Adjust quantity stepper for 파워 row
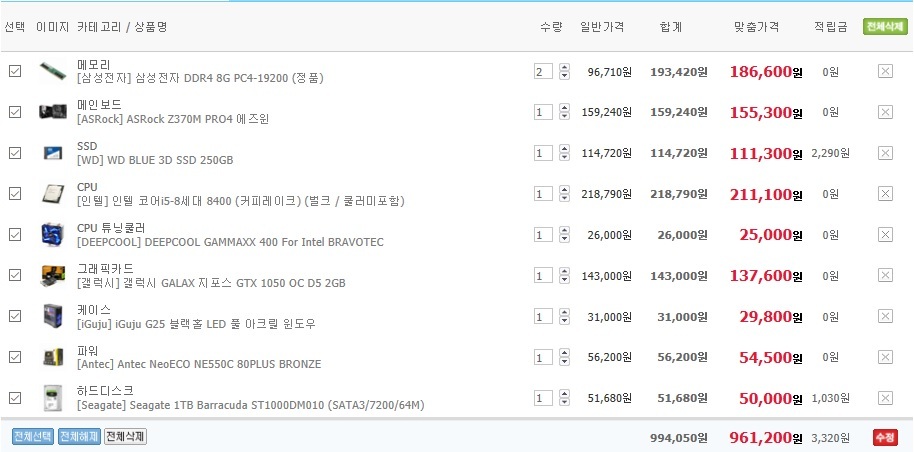This screenshot has width=914, height=452. 564,357
